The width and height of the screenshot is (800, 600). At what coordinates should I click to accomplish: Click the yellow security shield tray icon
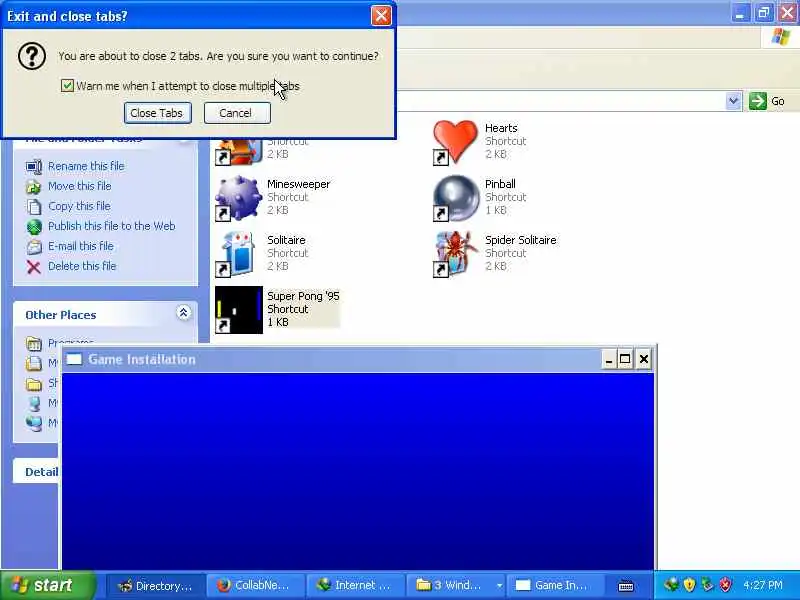[689, 585]
